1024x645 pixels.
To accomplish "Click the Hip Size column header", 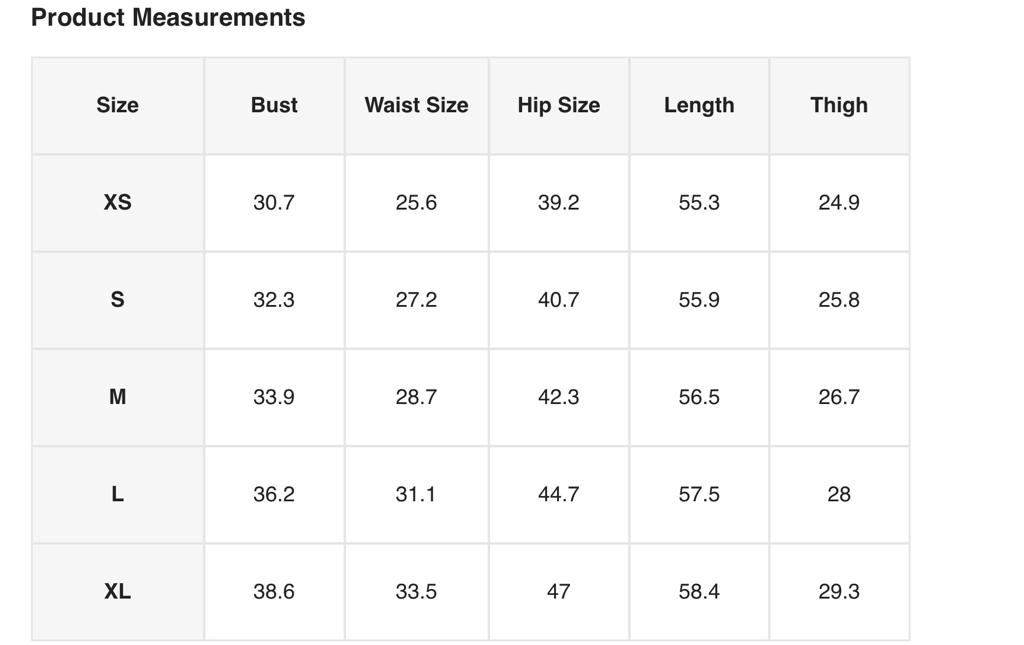I will click(x=558, y=105).
